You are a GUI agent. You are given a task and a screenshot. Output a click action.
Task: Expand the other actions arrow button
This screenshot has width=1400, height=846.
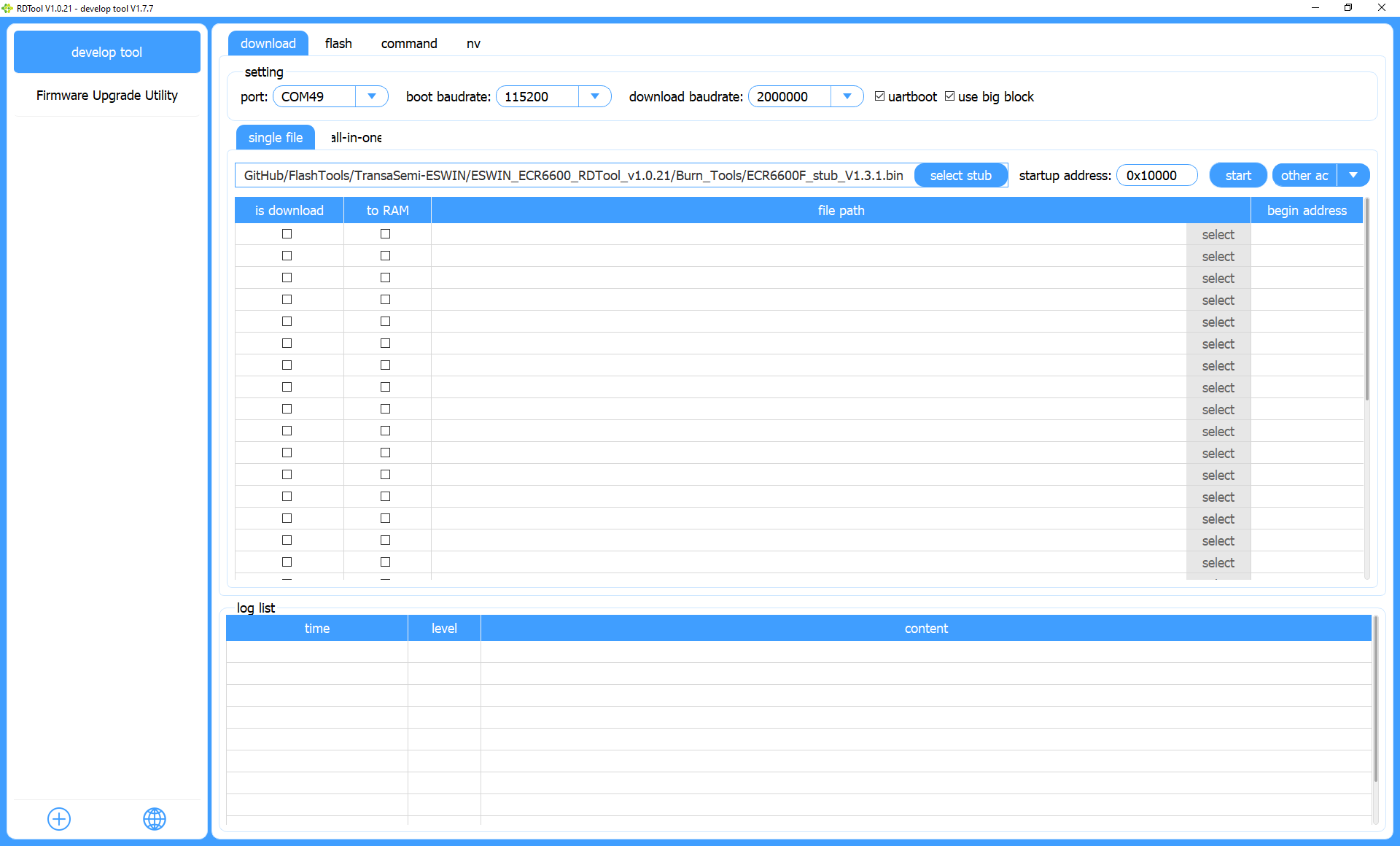click(1353, 175)
